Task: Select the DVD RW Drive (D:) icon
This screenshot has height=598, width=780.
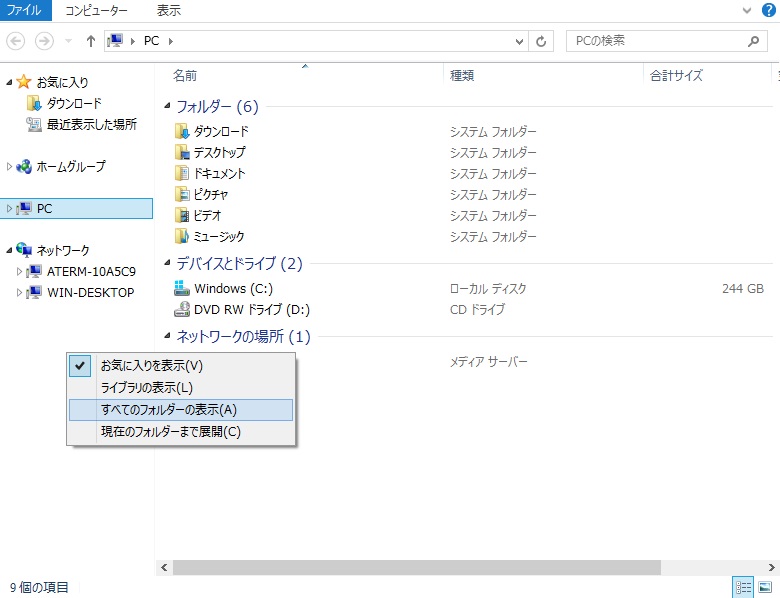Action: coord(181,309)
